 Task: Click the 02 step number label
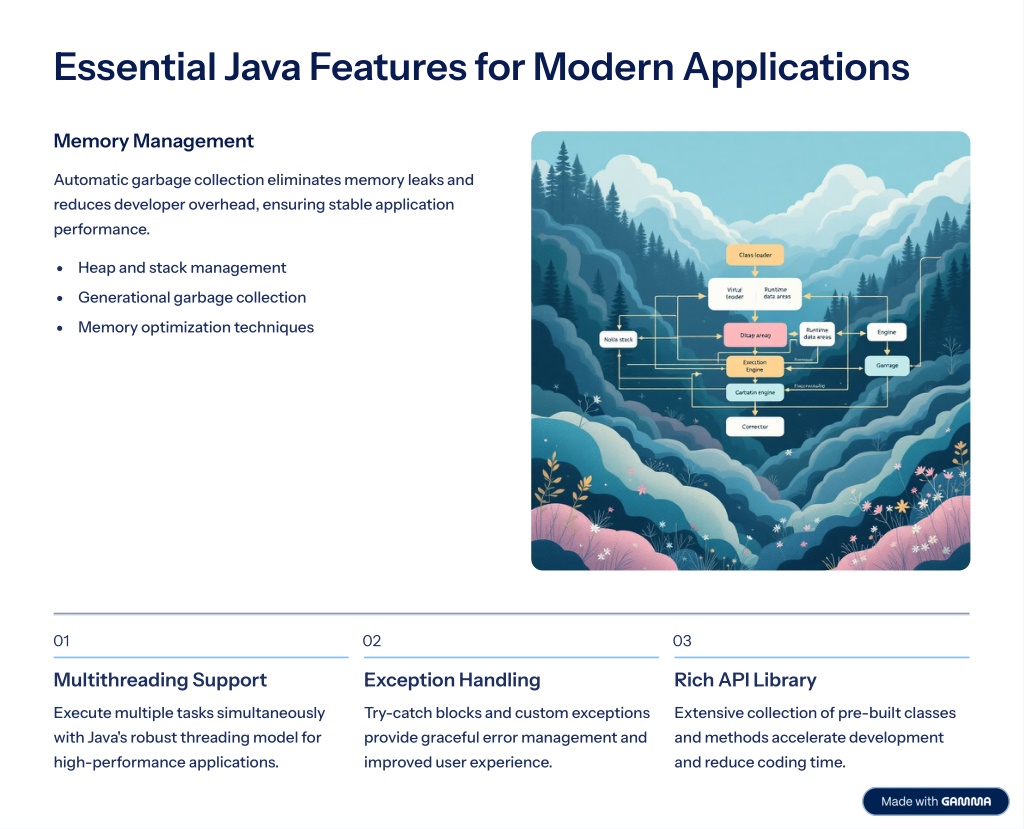[372, 641]
